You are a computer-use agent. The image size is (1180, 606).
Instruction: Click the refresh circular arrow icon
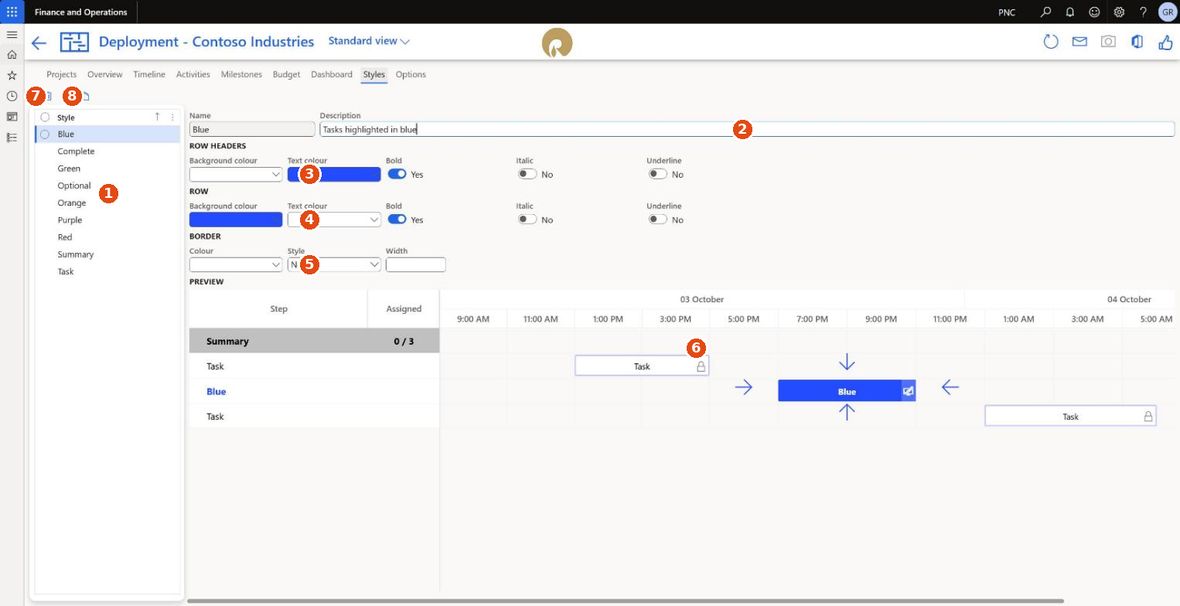point(1051,42)
